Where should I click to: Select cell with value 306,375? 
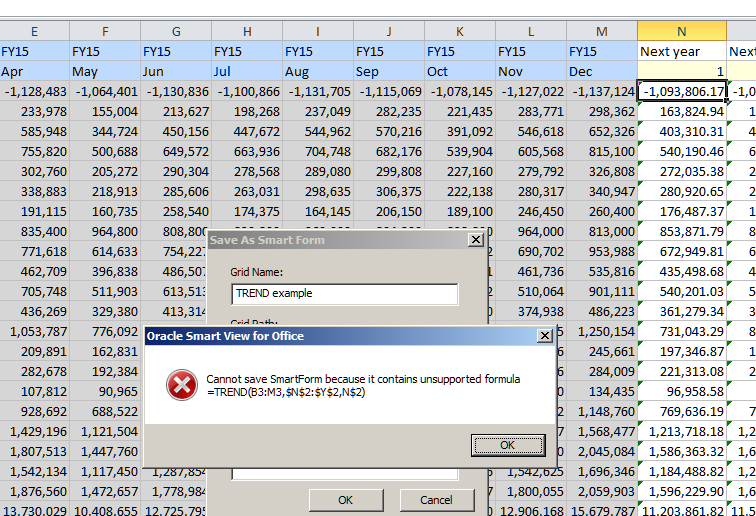pos(389,191)
